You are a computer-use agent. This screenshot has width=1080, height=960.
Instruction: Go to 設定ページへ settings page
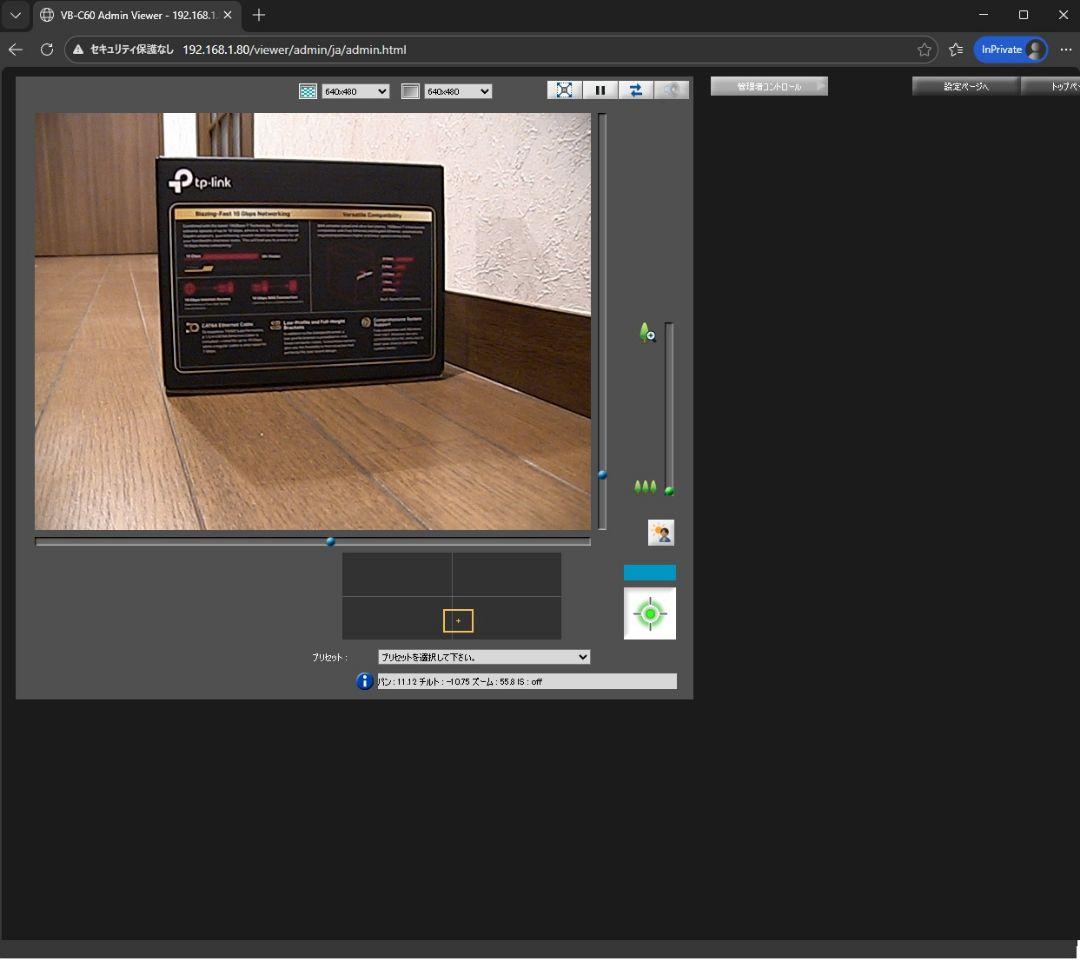pyautogui.click(x=965, y=87)
